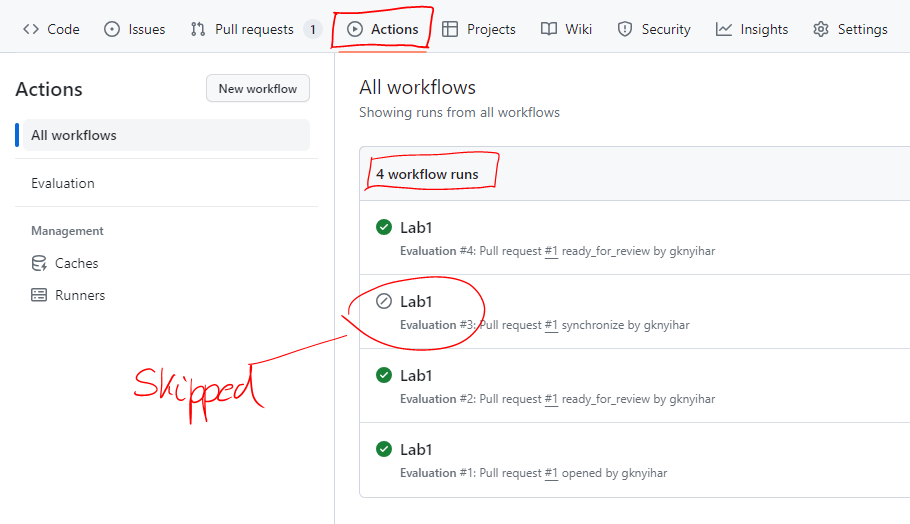910x524 pixels.
Task: Go to the Projects tab
Action: (x=479, y=29)
